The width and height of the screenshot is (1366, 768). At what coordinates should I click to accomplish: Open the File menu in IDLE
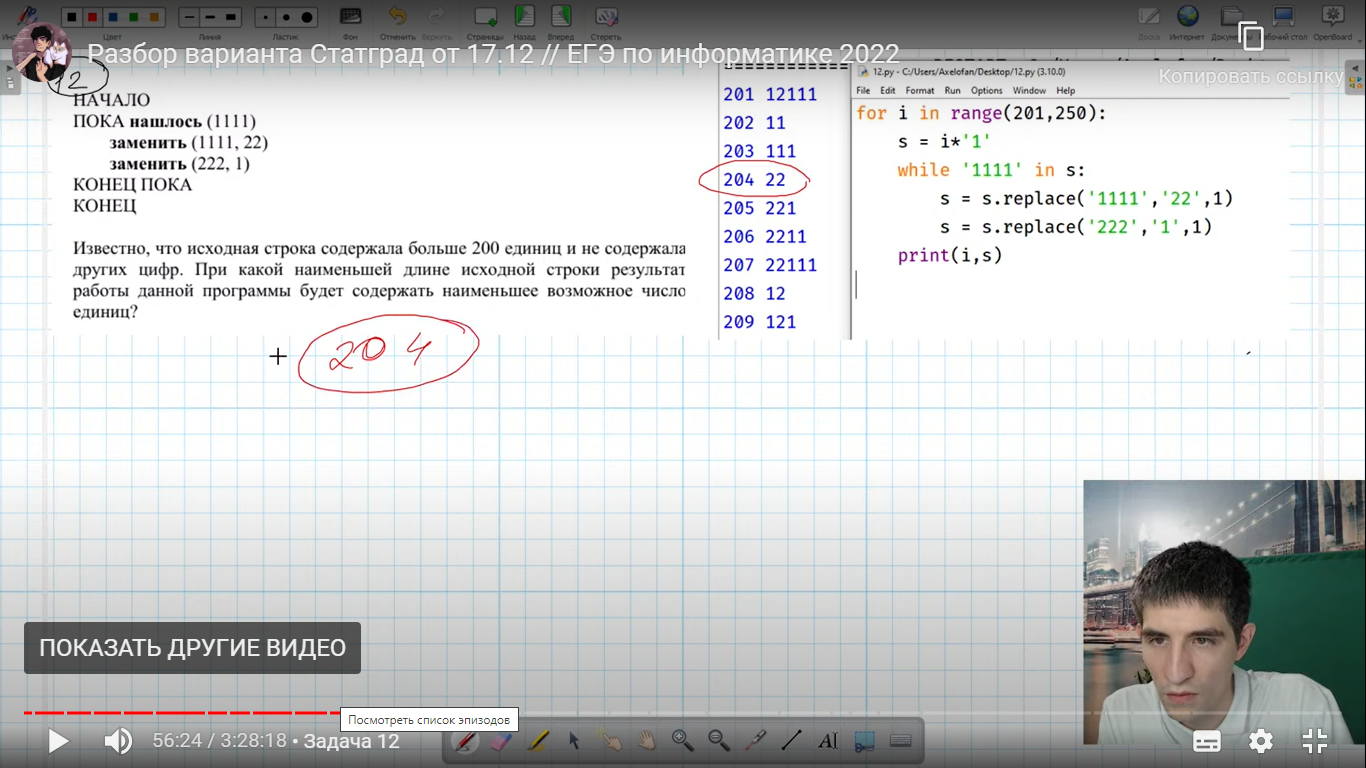point(863,90)
